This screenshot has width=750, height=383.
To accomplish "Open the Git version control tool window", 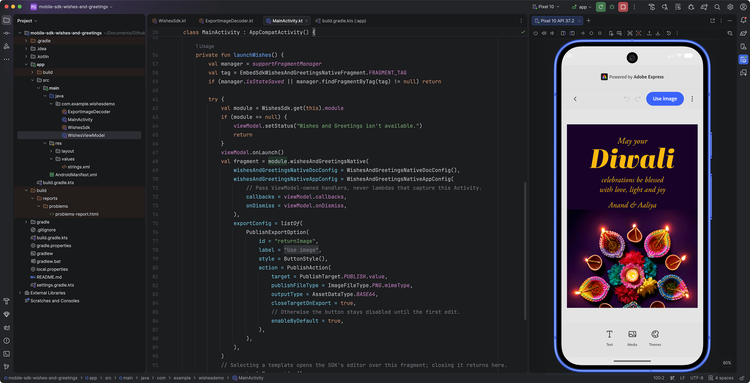I will pos(6,367).
